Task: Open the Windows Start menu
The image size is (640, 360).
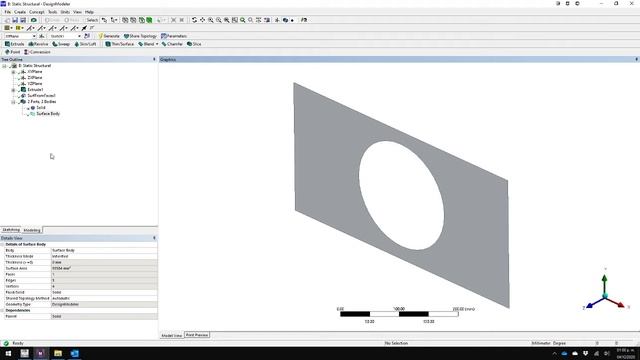Action: tap(8, 353)
